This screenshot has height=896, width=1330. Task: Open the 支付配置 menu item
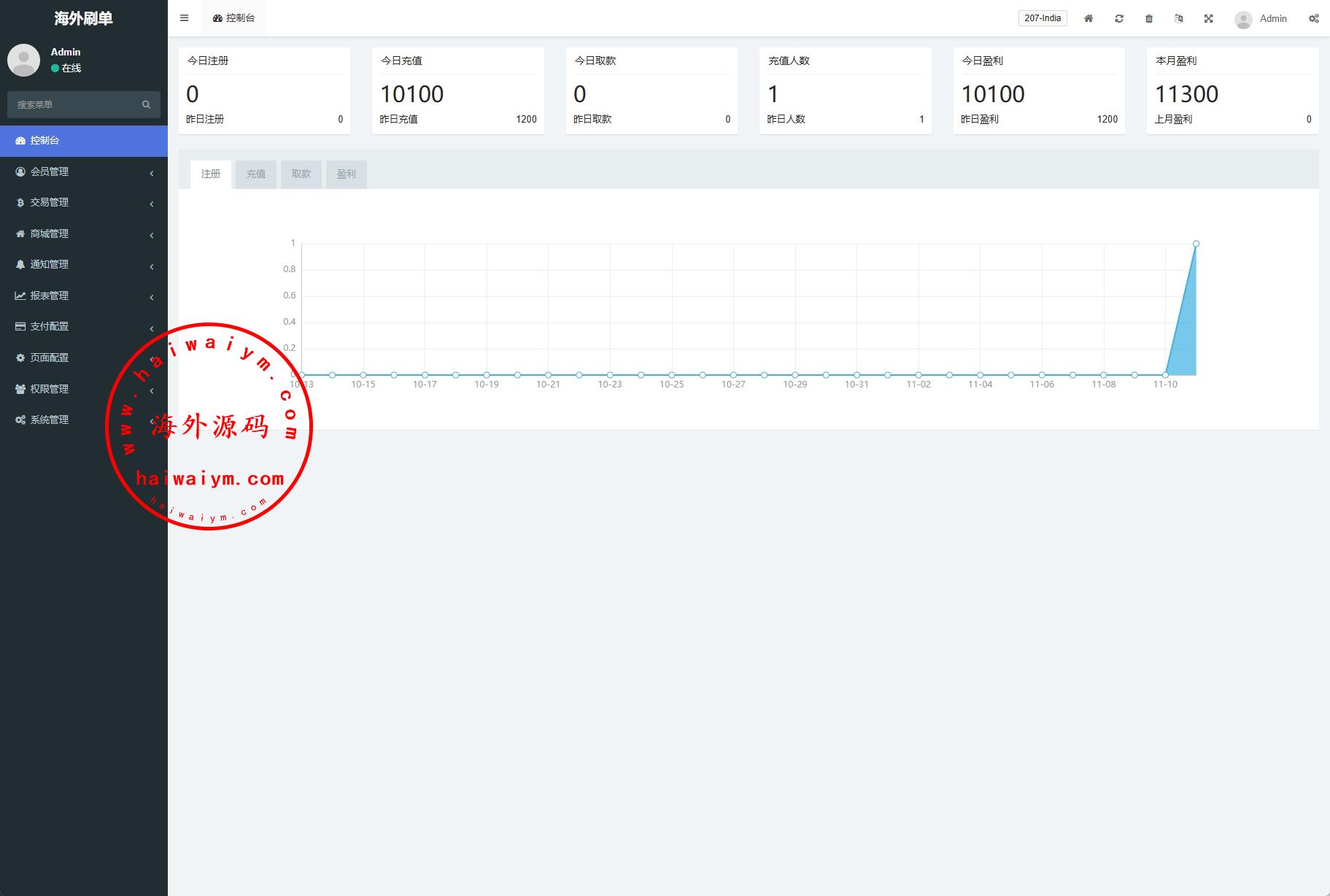coord(50,326)
